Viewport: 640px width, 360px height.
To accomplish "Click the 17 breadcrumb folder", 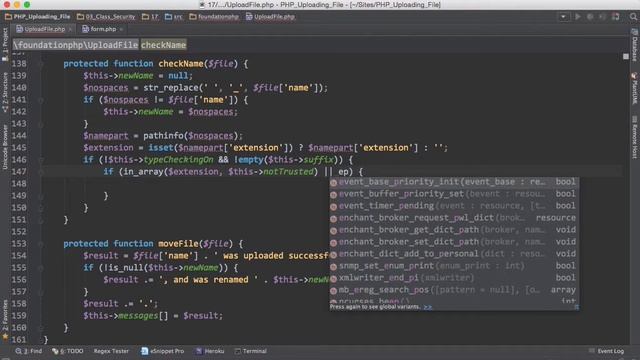I will tap(150, 17).
